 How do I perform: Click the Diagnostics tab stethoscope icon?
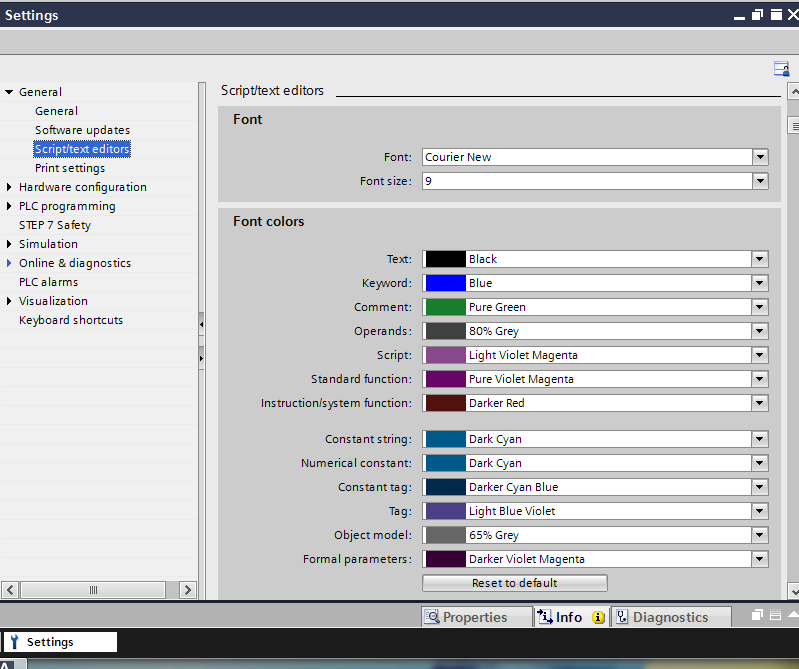tap(622, 617)
